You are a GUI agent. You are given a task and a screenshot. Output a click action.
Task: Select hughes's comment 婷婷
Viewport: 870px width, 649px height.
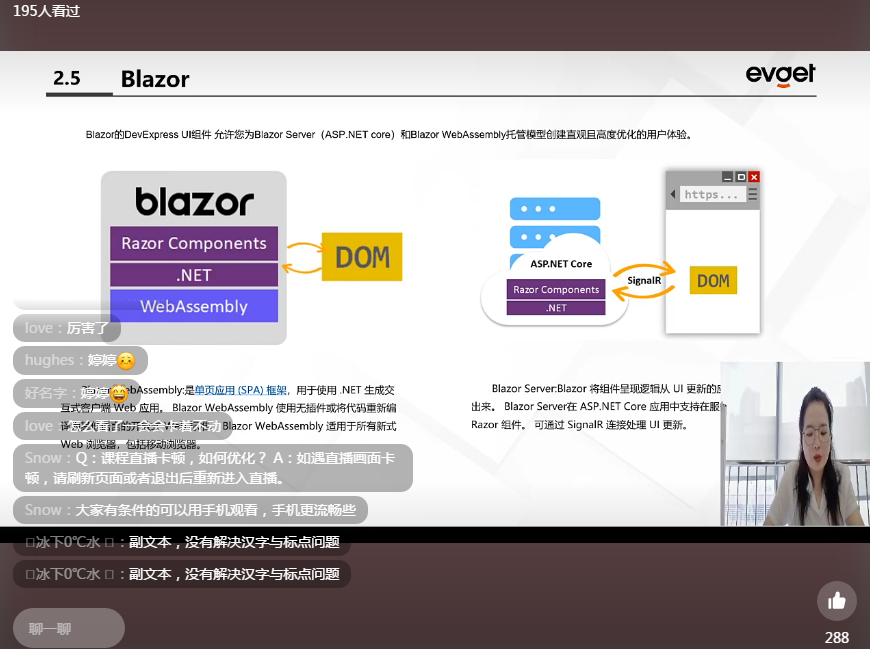[80, 361]
